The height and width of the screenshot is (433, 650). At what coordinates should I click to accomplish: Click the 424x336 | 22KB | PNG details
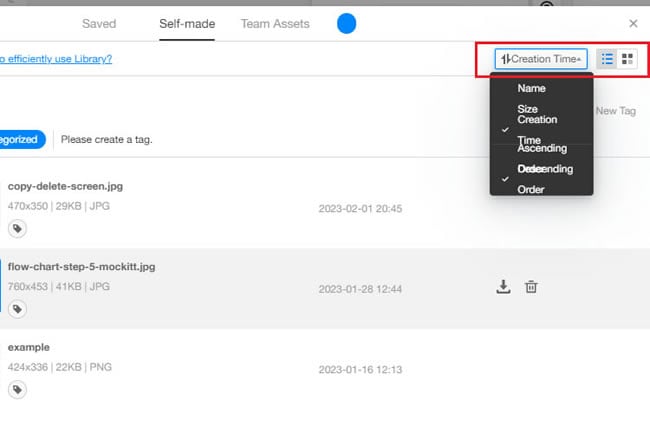coord(60,367)
